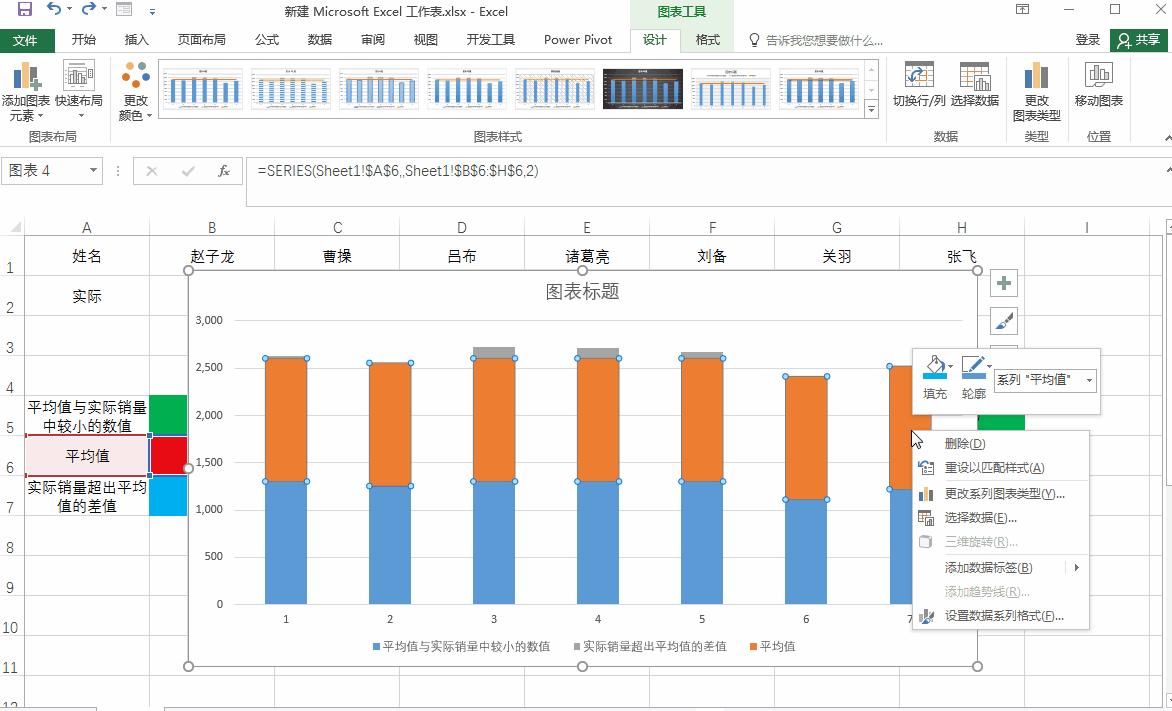Click the 共享 share button
The width and height of the screenshot is (1172, 711).
1137,40
